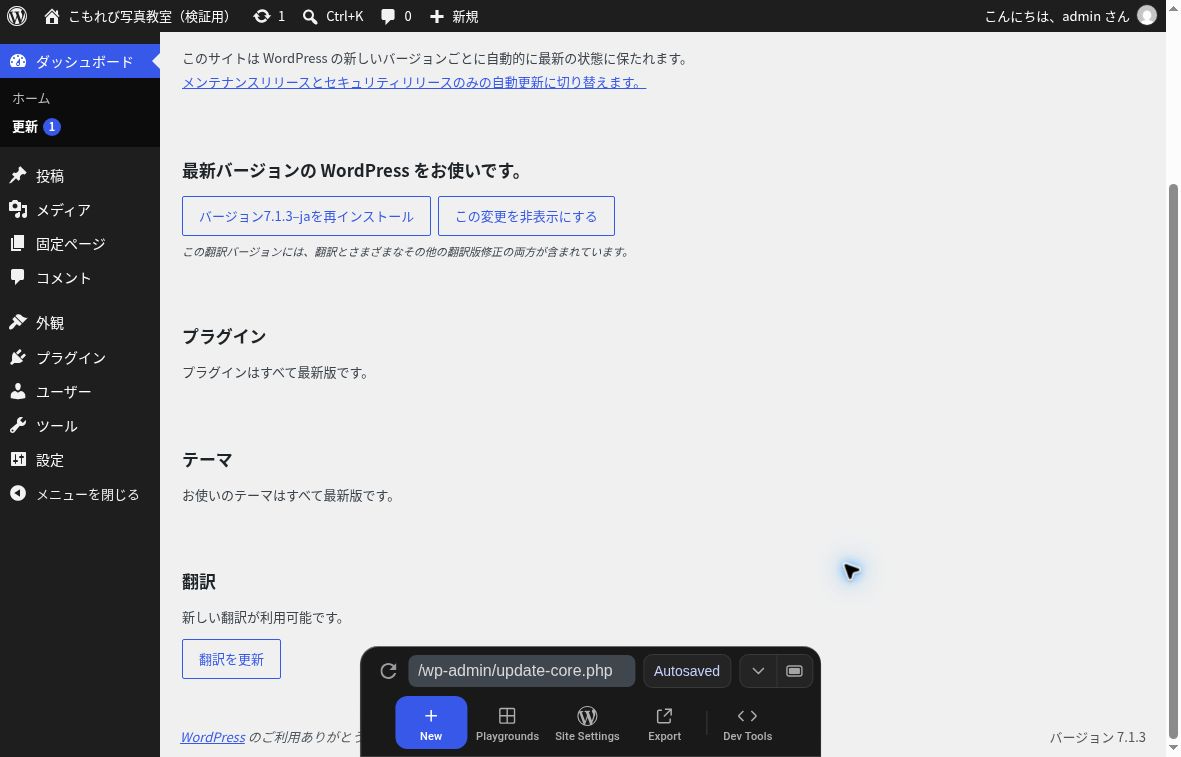The image size is (1181, 757).
Task: Click お使いのテーマはすべて最新版です text
Action: (288, 496)
